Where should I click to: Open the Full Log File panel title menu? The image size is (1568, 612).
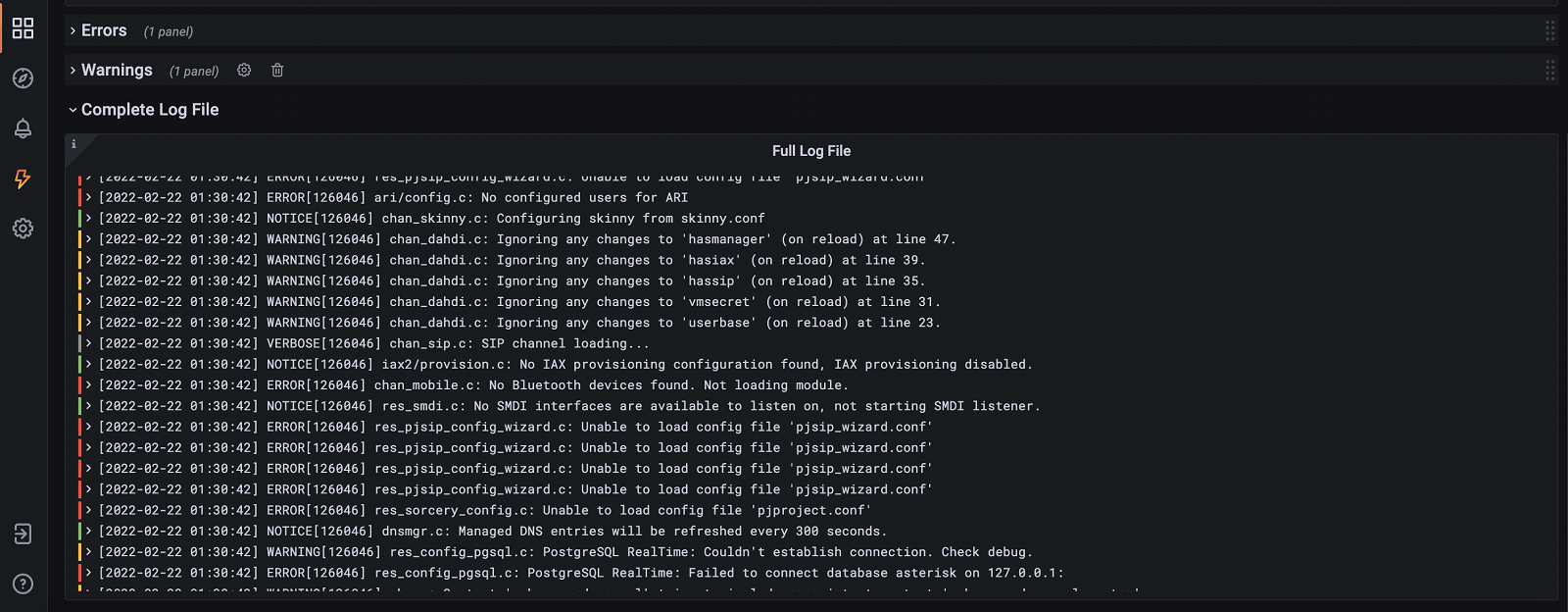(810, 151)
